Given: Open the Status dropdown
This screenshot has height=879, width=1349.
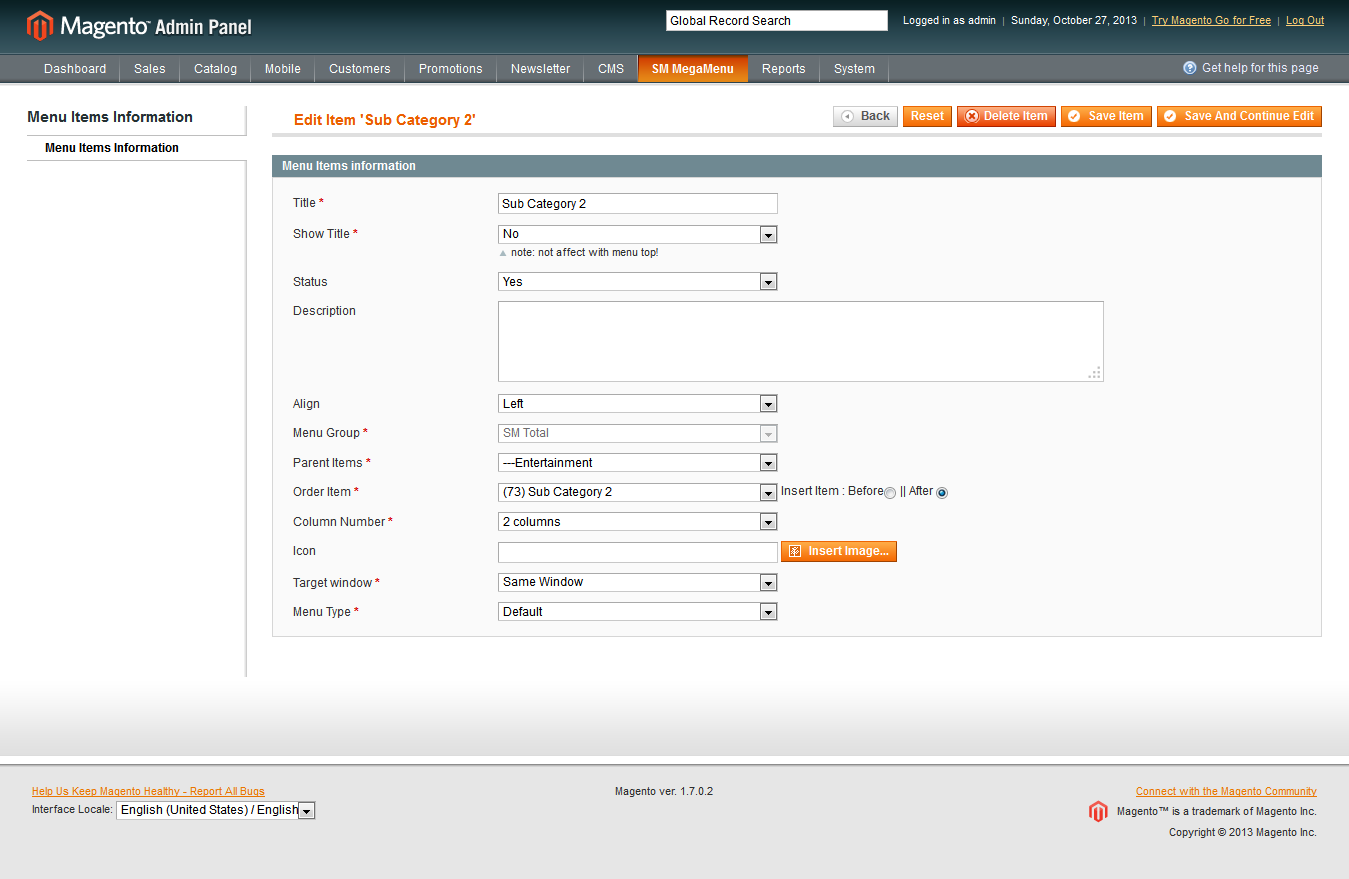Looking at the screenshot, I should point(638,282).
